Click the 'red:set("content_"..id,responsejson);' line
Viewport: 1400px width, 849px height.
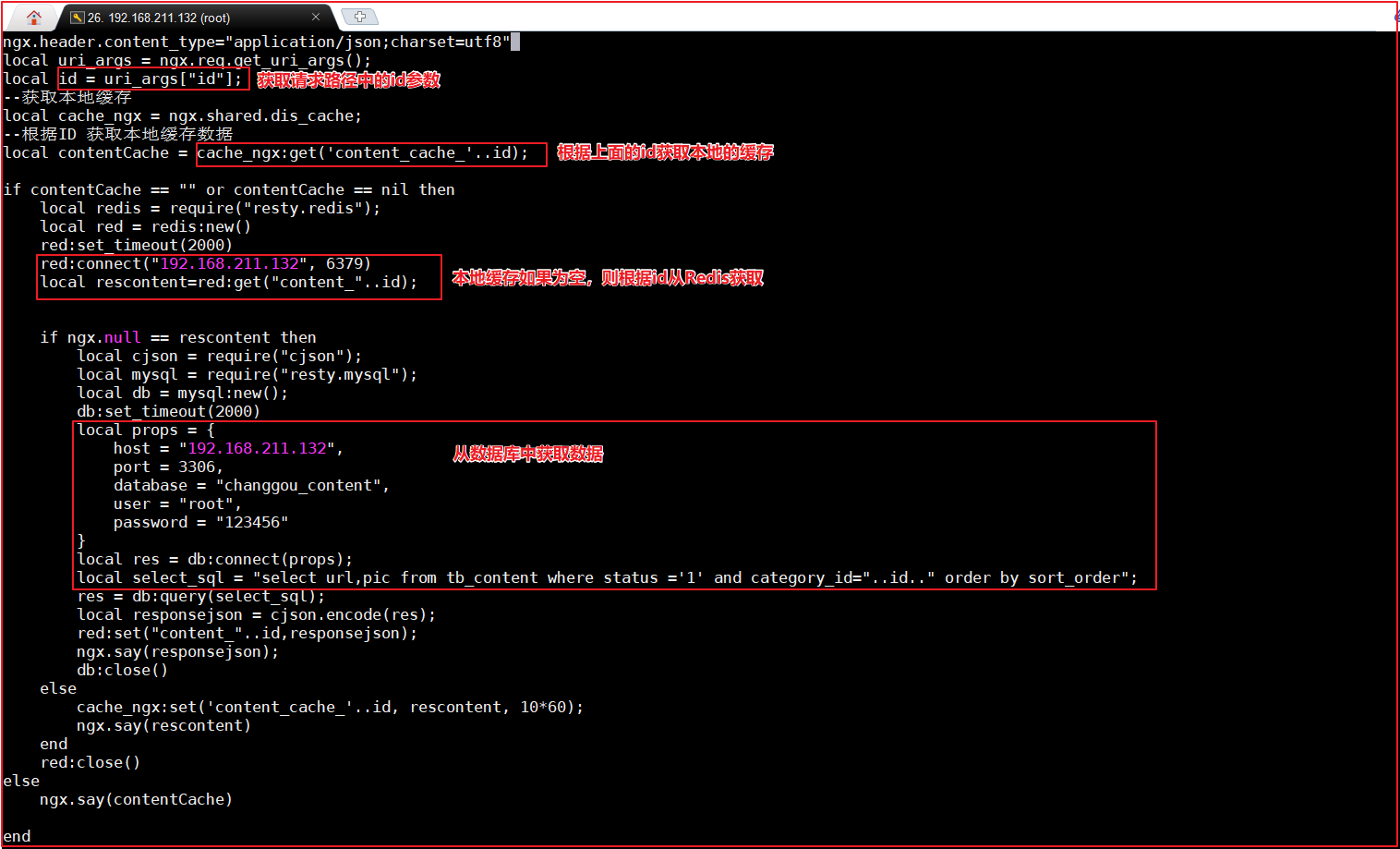pyautogui.click(x=247, y=633)
